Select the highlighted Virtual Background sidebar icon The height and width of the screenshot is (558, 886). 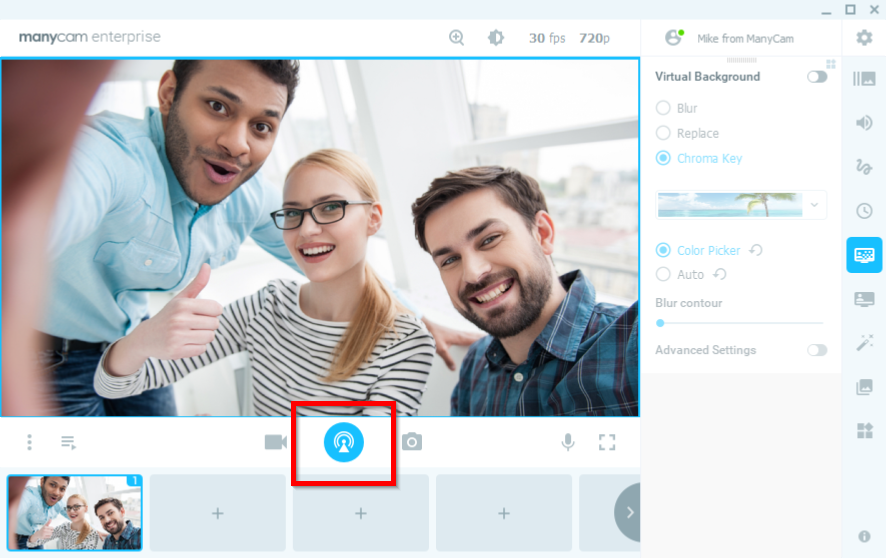point(864,255)
